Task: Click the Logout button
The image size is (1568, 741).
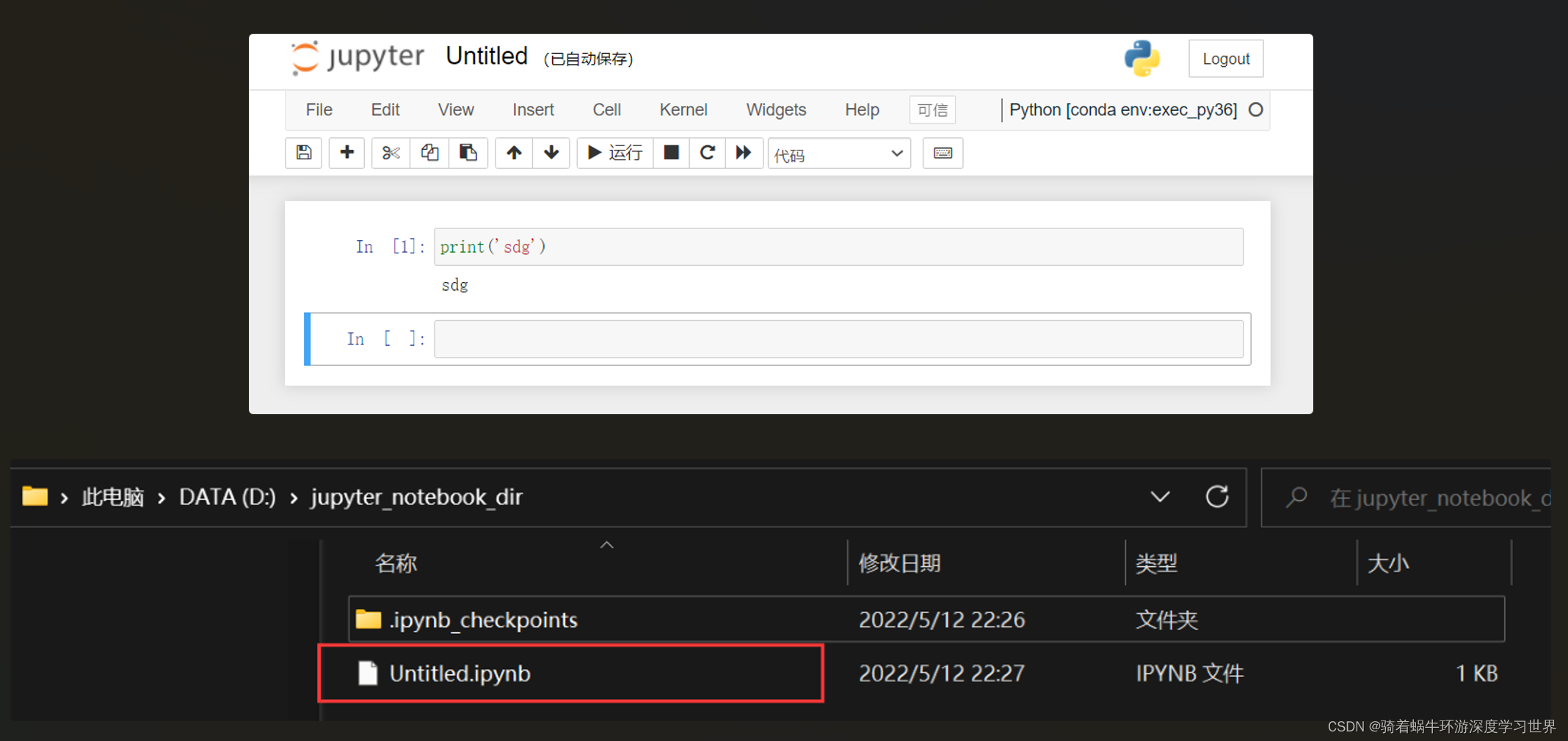Action: [1226, 59]
